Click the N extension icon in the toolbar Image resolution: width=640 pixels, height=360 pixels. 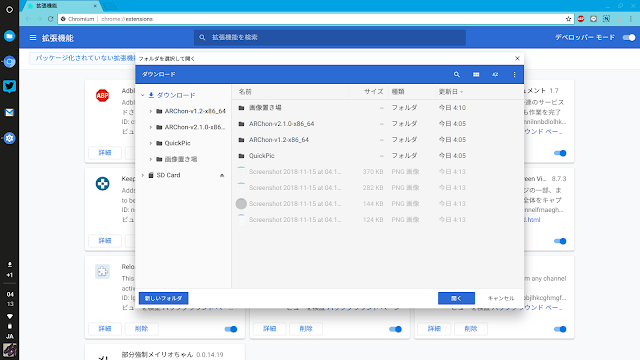pyautogui.click(x=607, y=19)
